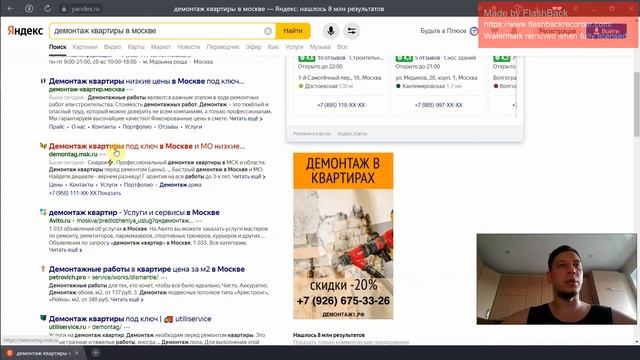This screenshot has height=360, width=640.
Task: Open result Демонтаж квартиры под ключ в Москве и МО
Action: tap(147, 146)
